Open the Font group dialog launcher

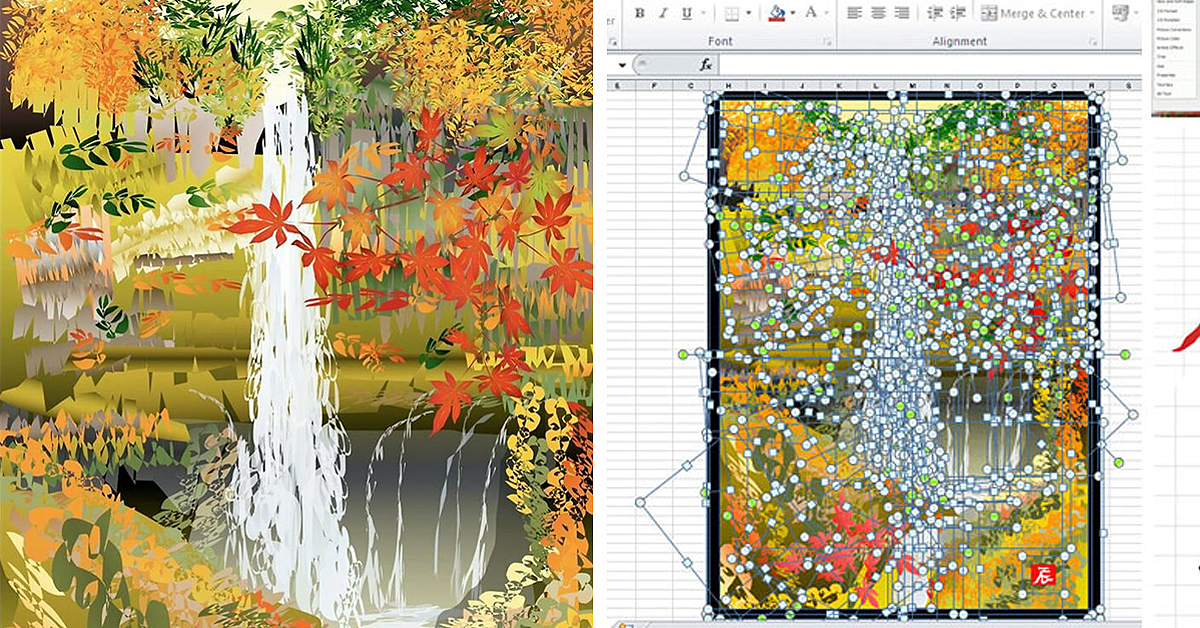click(x=824, y=40)
